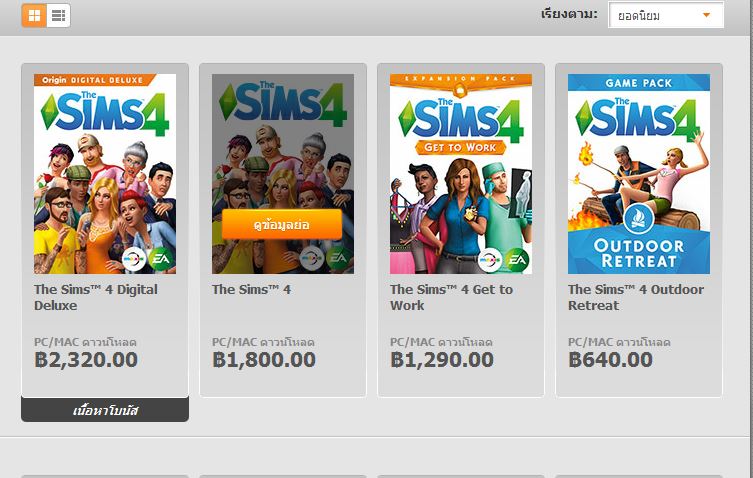Viewport: 753px width, 478px height.
Task: Open Sims 4 Get to Work cover
Action: pos(461,174)
